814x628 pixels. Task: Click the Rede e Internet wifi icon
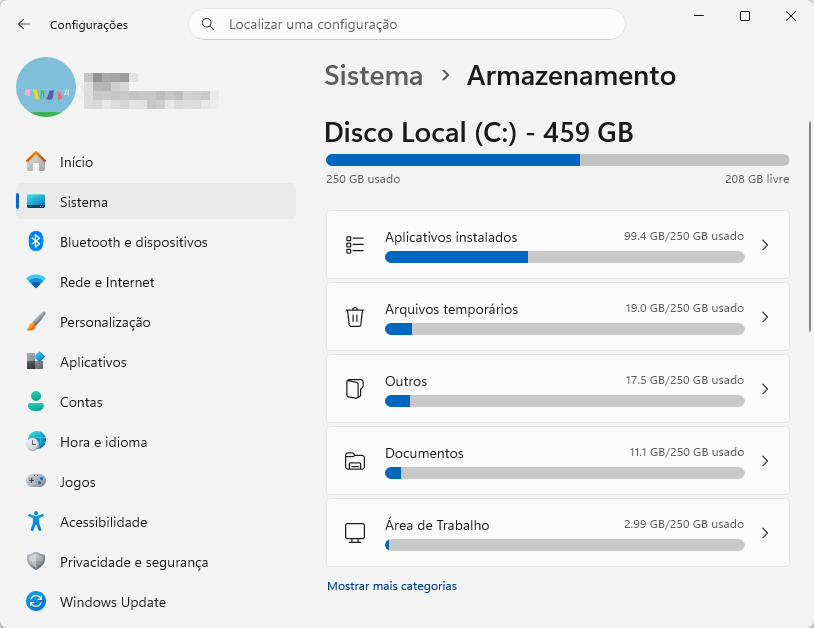[36, 282]
